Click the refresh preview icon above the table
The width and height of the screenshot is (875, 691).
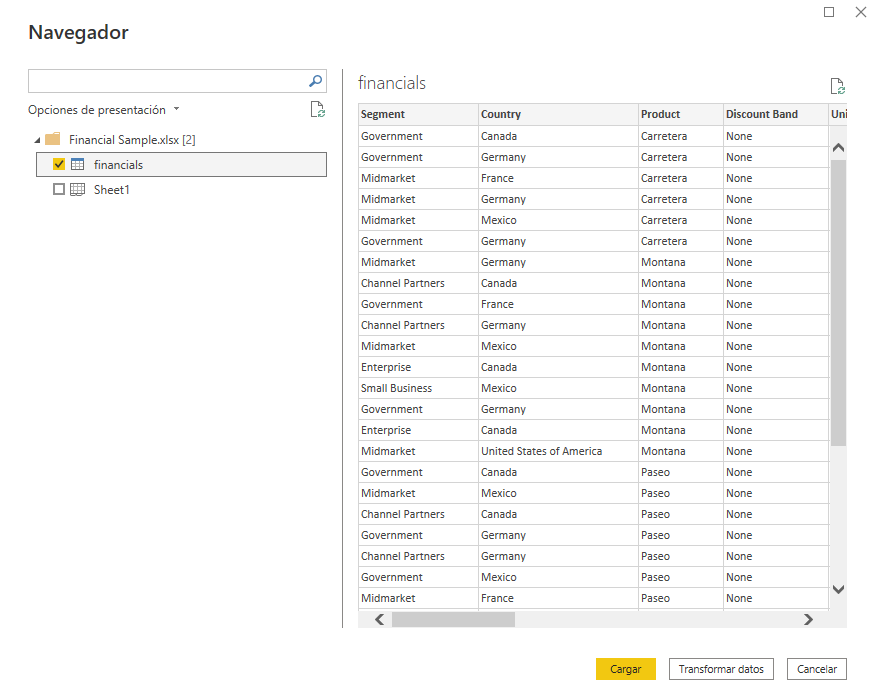[837, 87]
